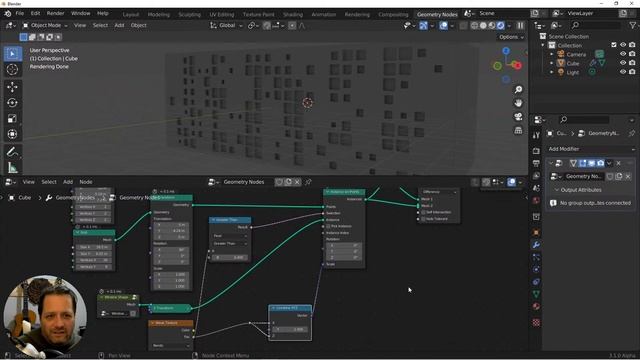Hide the Light in viewport via eye

tap(623, 72)
